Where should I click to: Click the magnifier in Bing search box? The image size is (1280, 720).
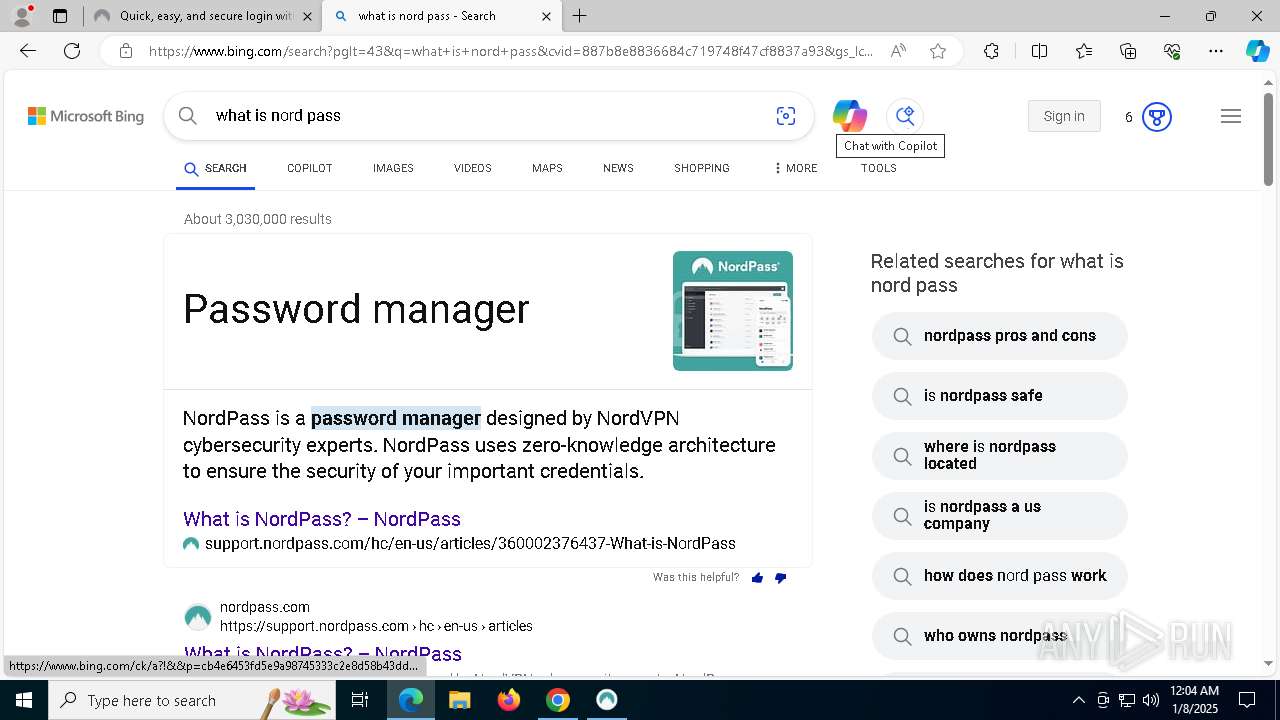pyautogui.click(x=188, y=116)
